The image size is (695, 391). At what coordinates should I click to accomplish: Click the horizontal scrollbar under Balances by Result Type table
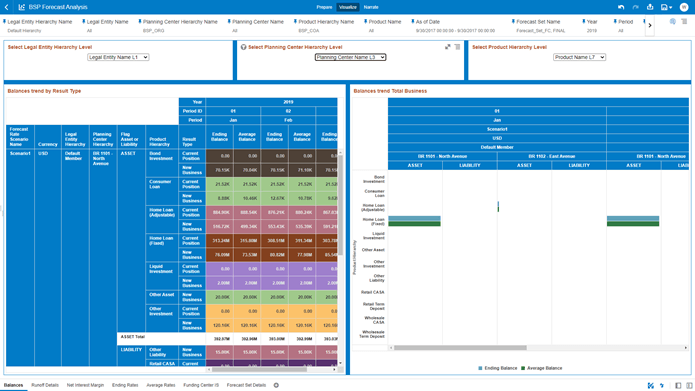coord(259,369)
